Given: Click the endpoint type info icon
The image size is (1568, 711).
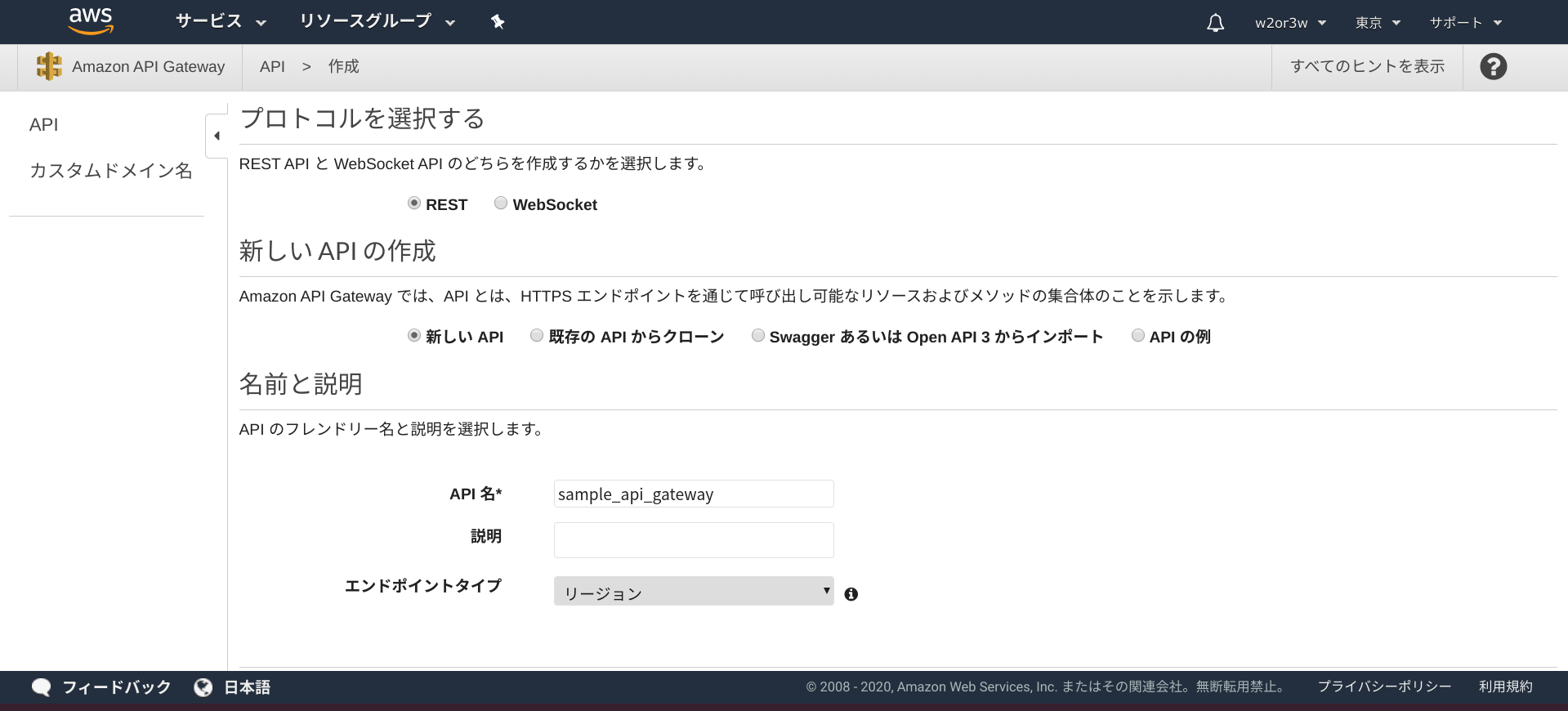Looking at the screenshot, I should [851, 594].
